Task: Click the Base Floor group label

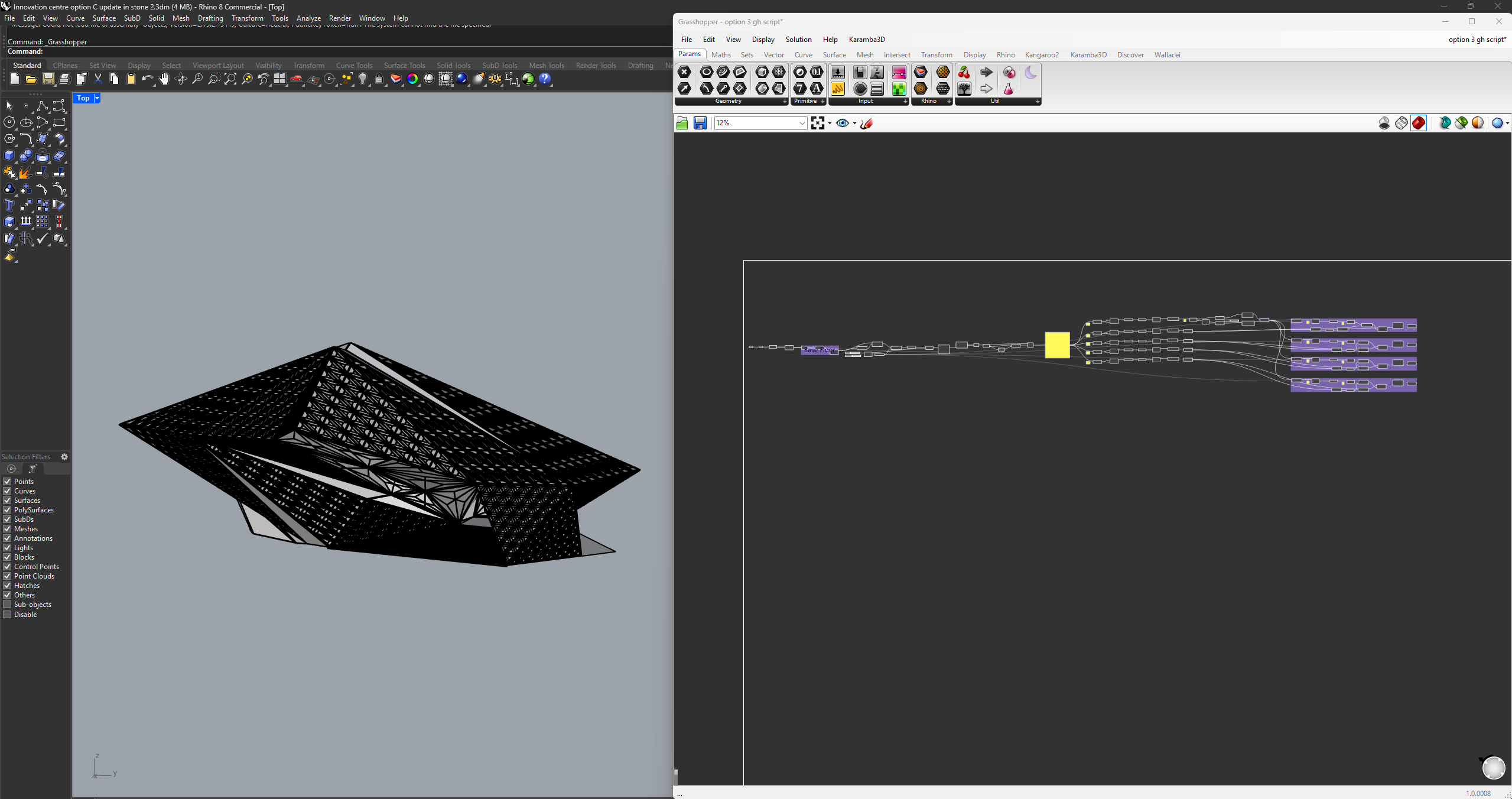Action: coord(819,350)
